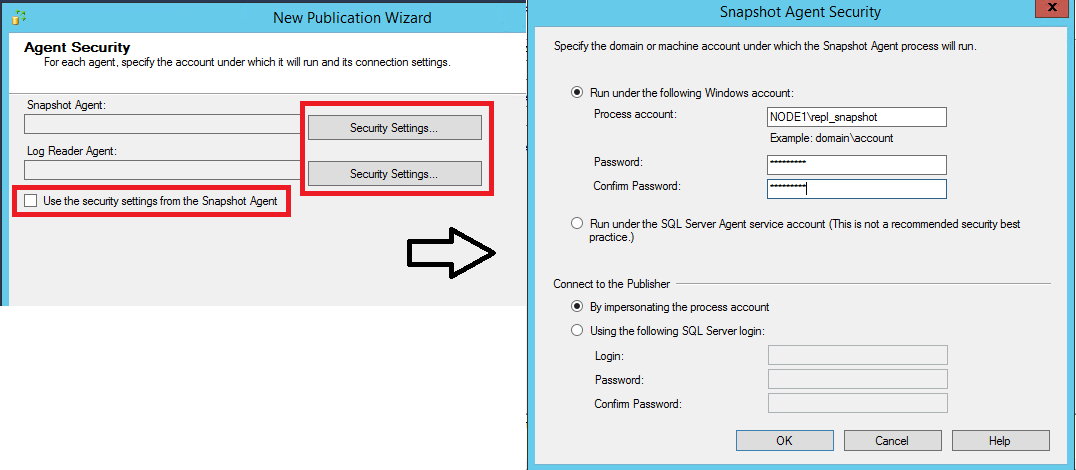The width and height of the screenshot is (1076, 470).
Task: Click the Snapshot Agent account field
Action: pyautogui.click(x=163, y=124)
